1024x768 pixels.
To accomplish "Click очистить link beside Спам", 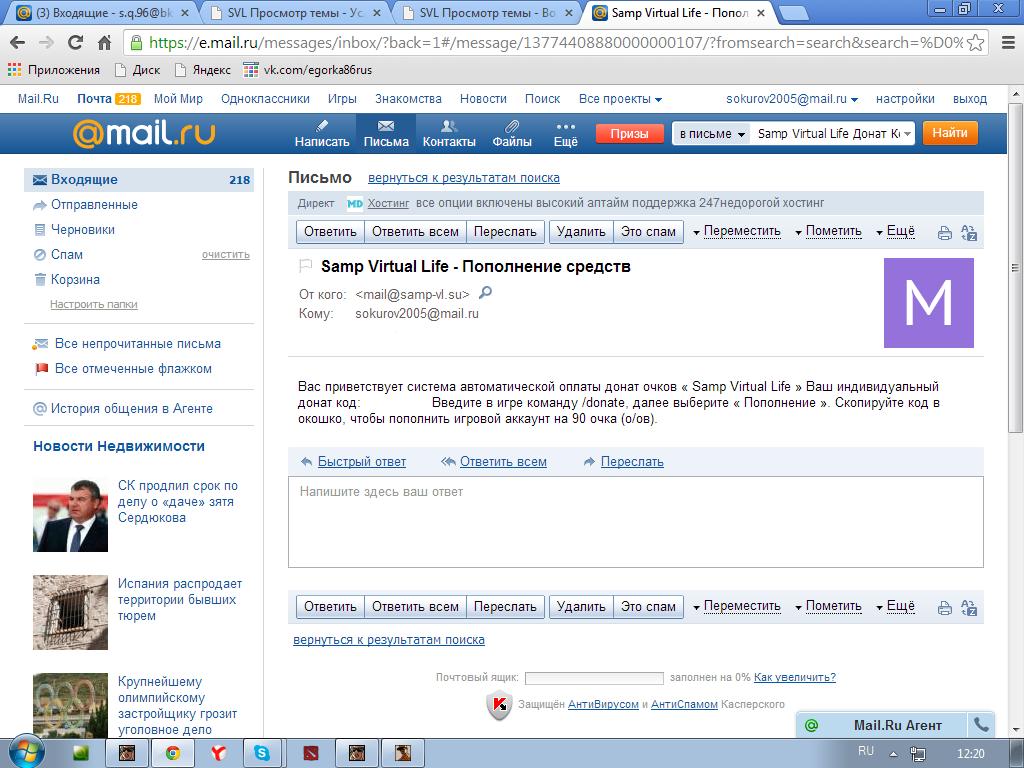I will [226, 255].
